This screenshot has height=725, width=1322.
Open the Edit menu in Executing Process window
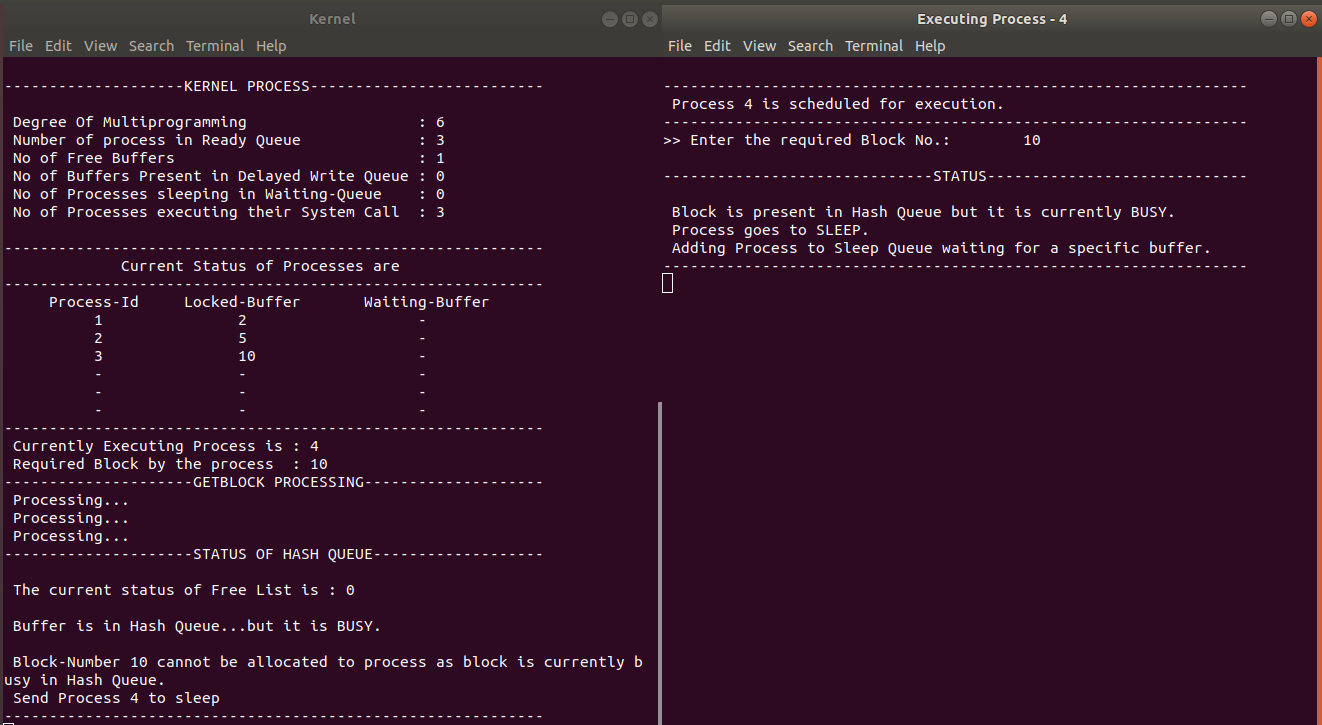pos(717,45)
